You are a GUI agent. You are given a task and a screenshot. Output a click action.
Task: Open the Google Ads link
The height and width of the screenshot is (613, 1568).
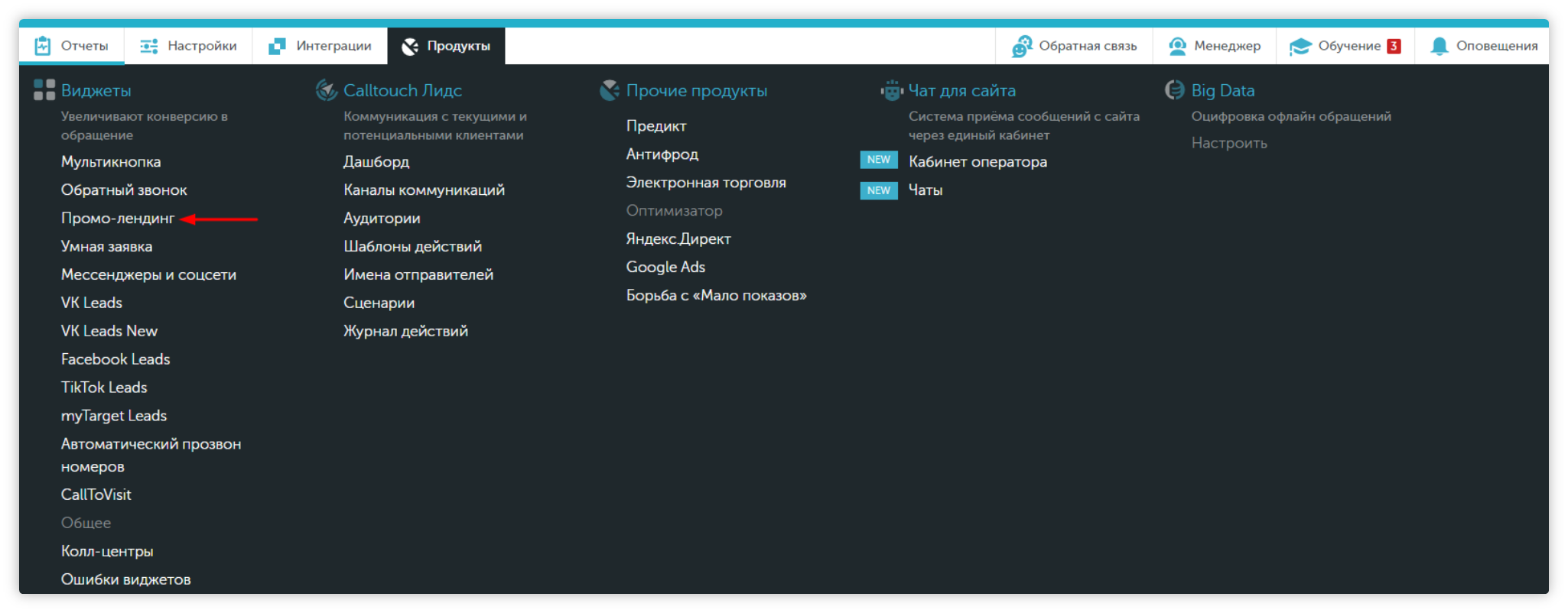(665, 267)
